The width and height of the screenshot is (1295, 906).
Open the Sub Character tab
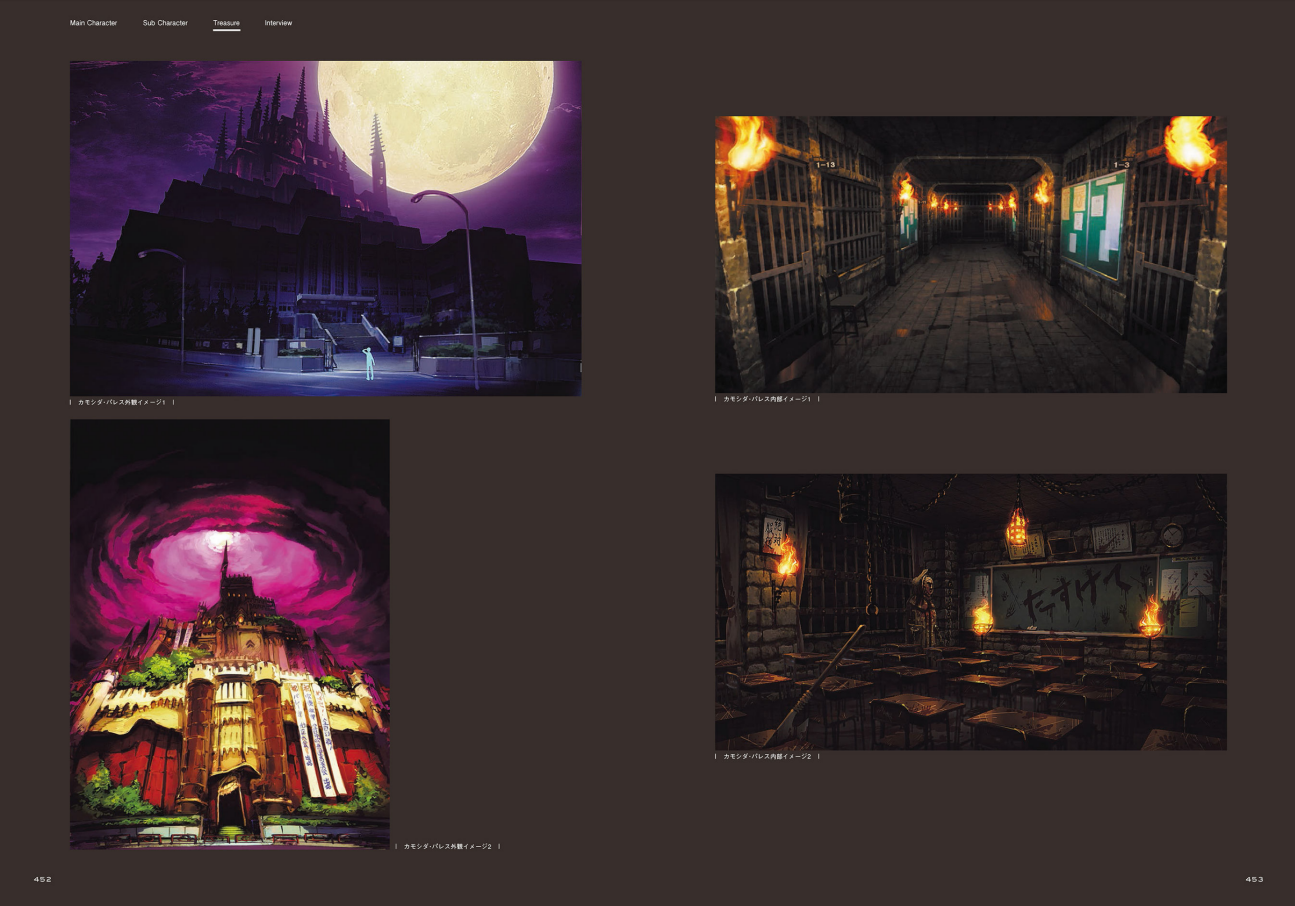pyautogui.click(x=165, y=23)
